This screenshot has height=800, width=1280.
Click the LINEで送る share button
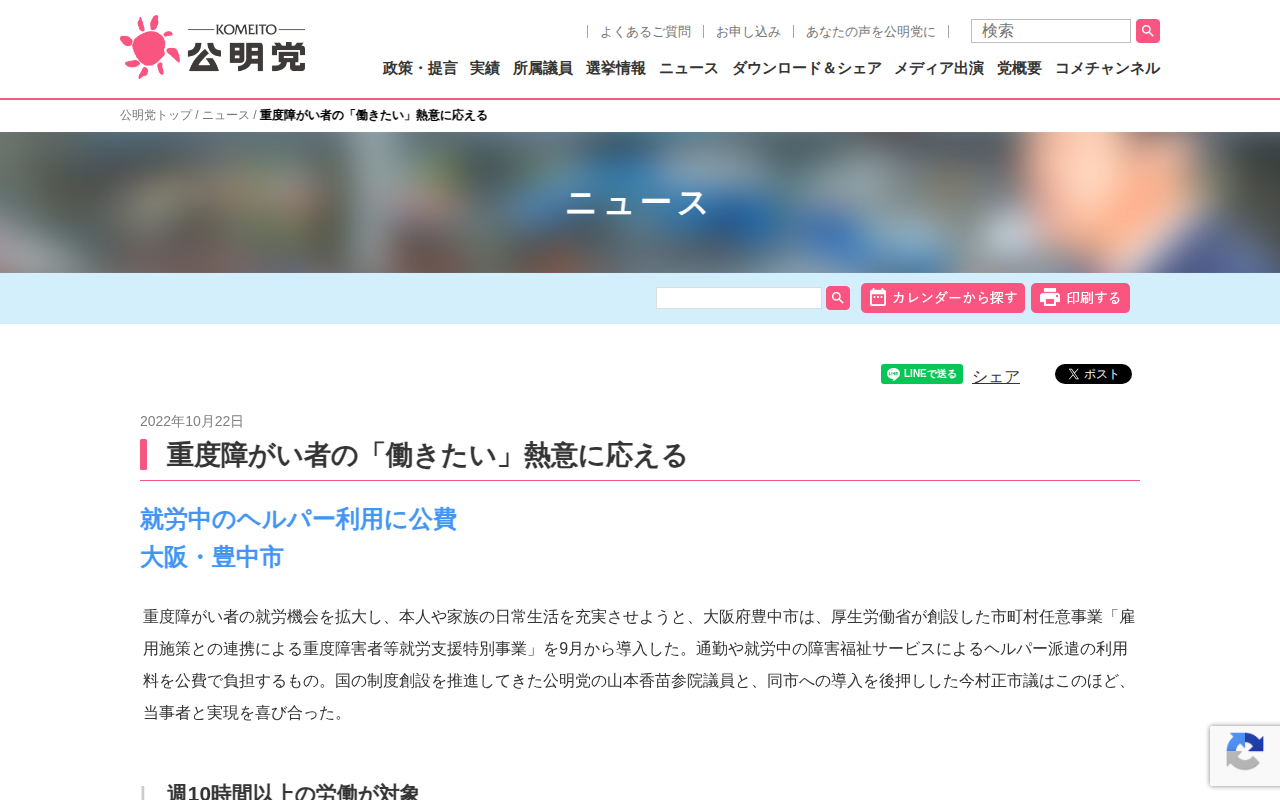pyautogui.click(x=922, y=374)
